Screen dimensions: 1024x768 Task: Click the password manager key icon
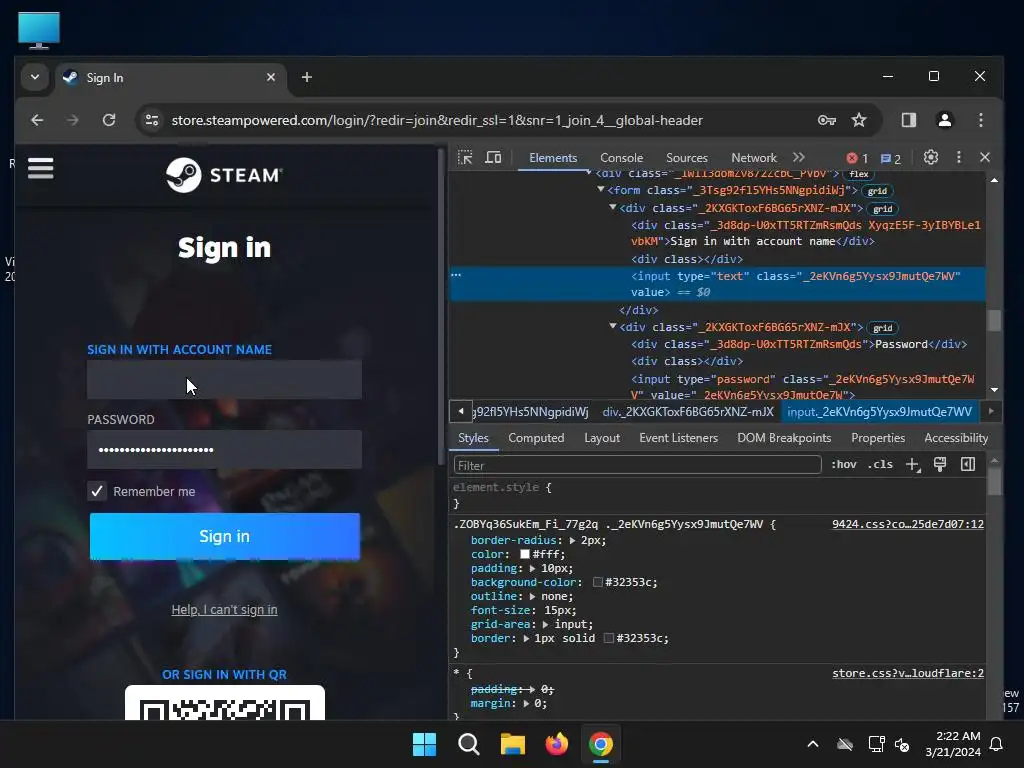(x=827, y=120)
